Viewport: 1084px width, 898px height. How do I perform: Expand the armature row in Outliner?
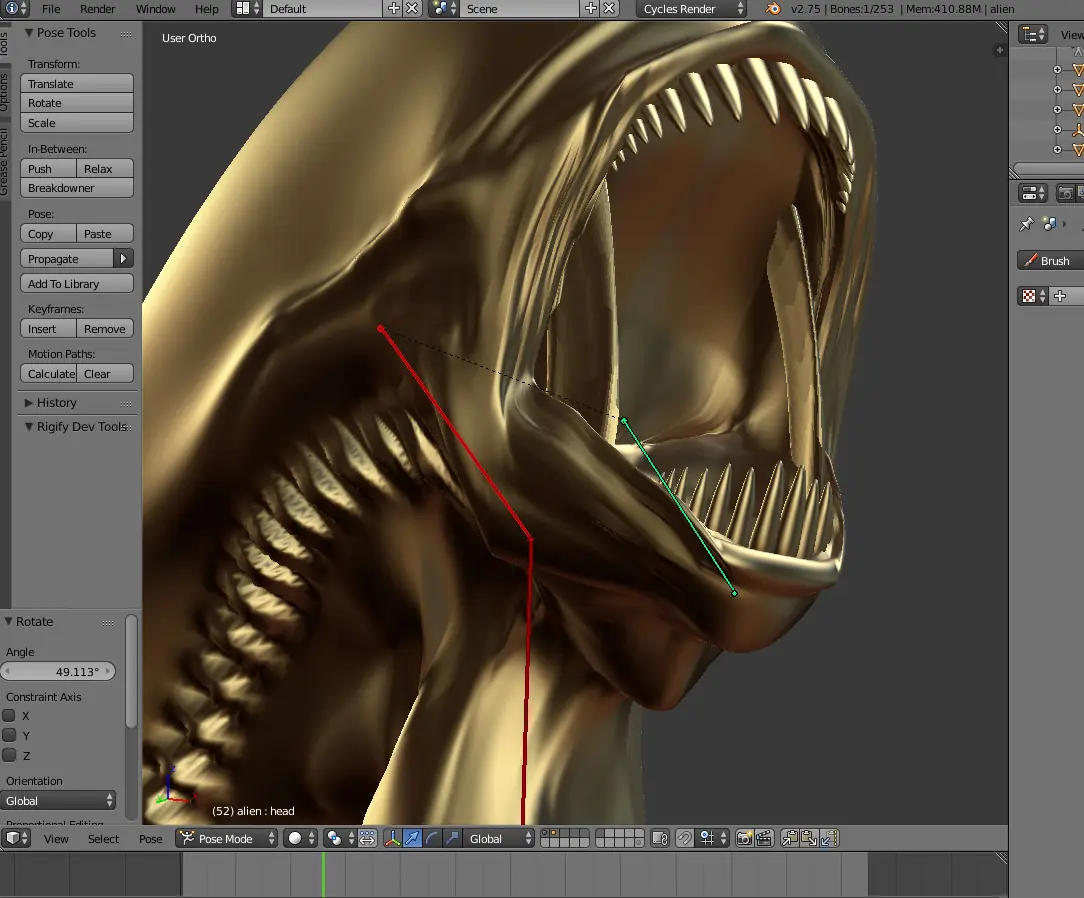coord(1057,129)
